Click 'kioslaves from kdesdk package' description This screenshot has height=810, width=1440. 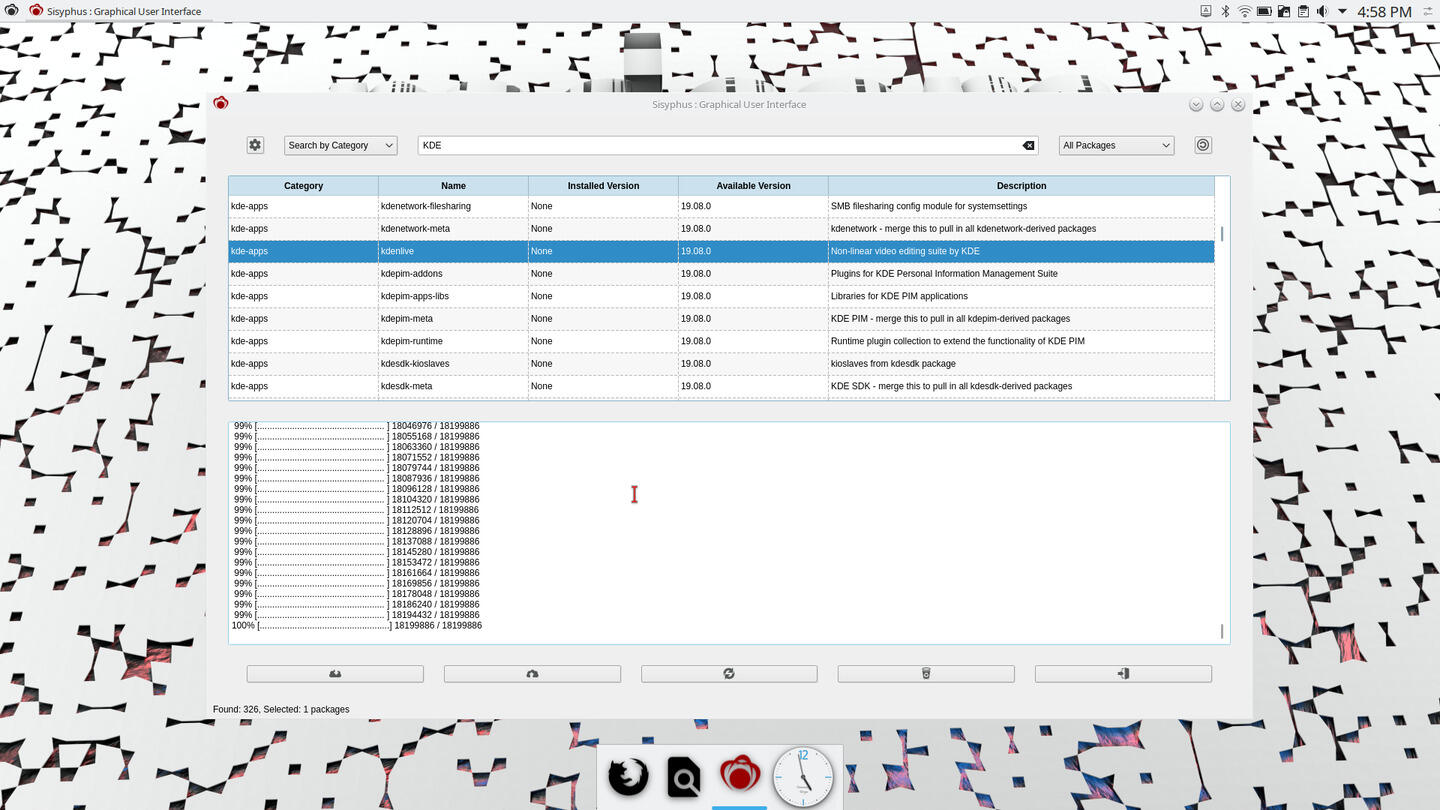(x=893, y=363)
